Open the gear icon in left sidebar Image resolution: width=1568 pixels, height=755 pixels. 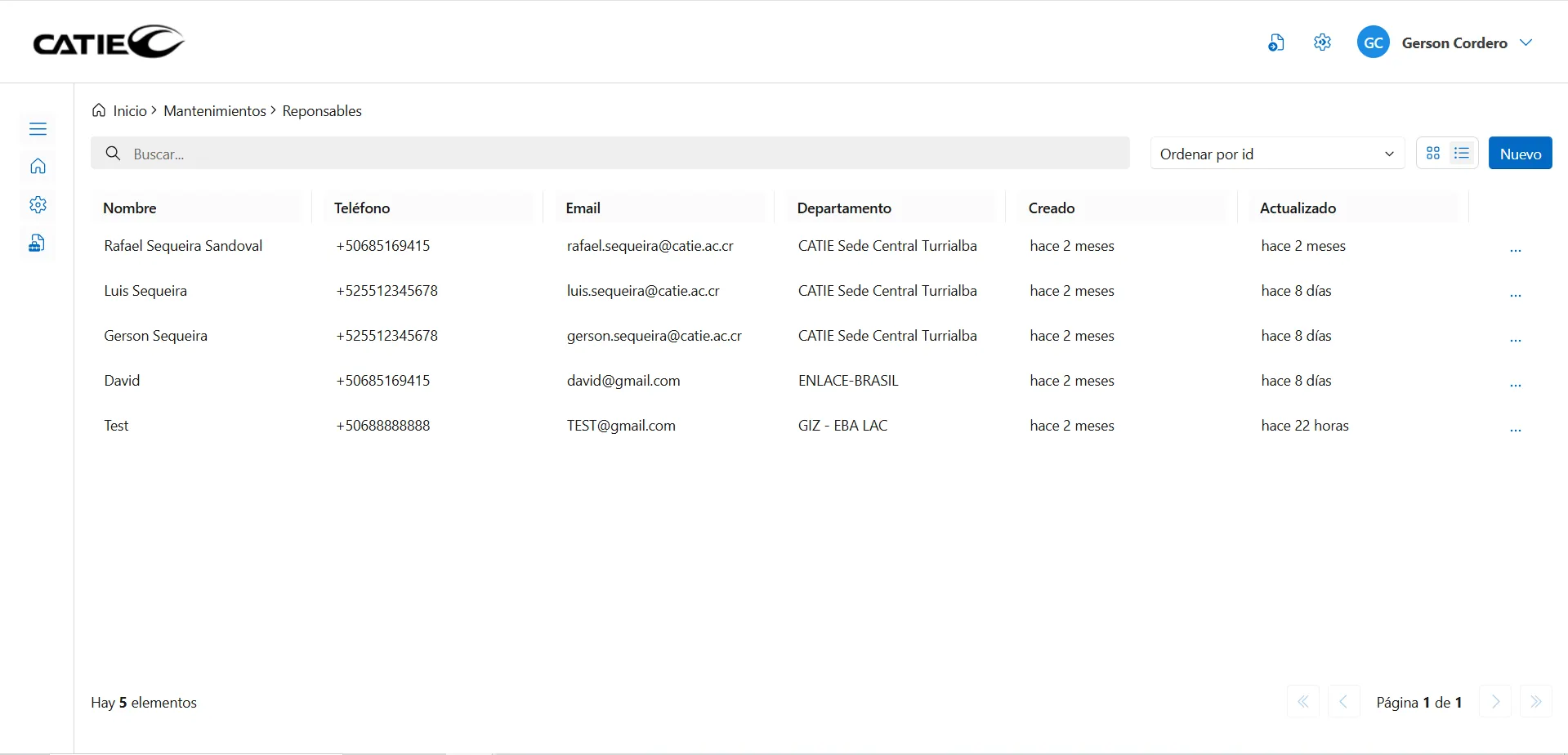pyautogui.click(x=38, y=205)
